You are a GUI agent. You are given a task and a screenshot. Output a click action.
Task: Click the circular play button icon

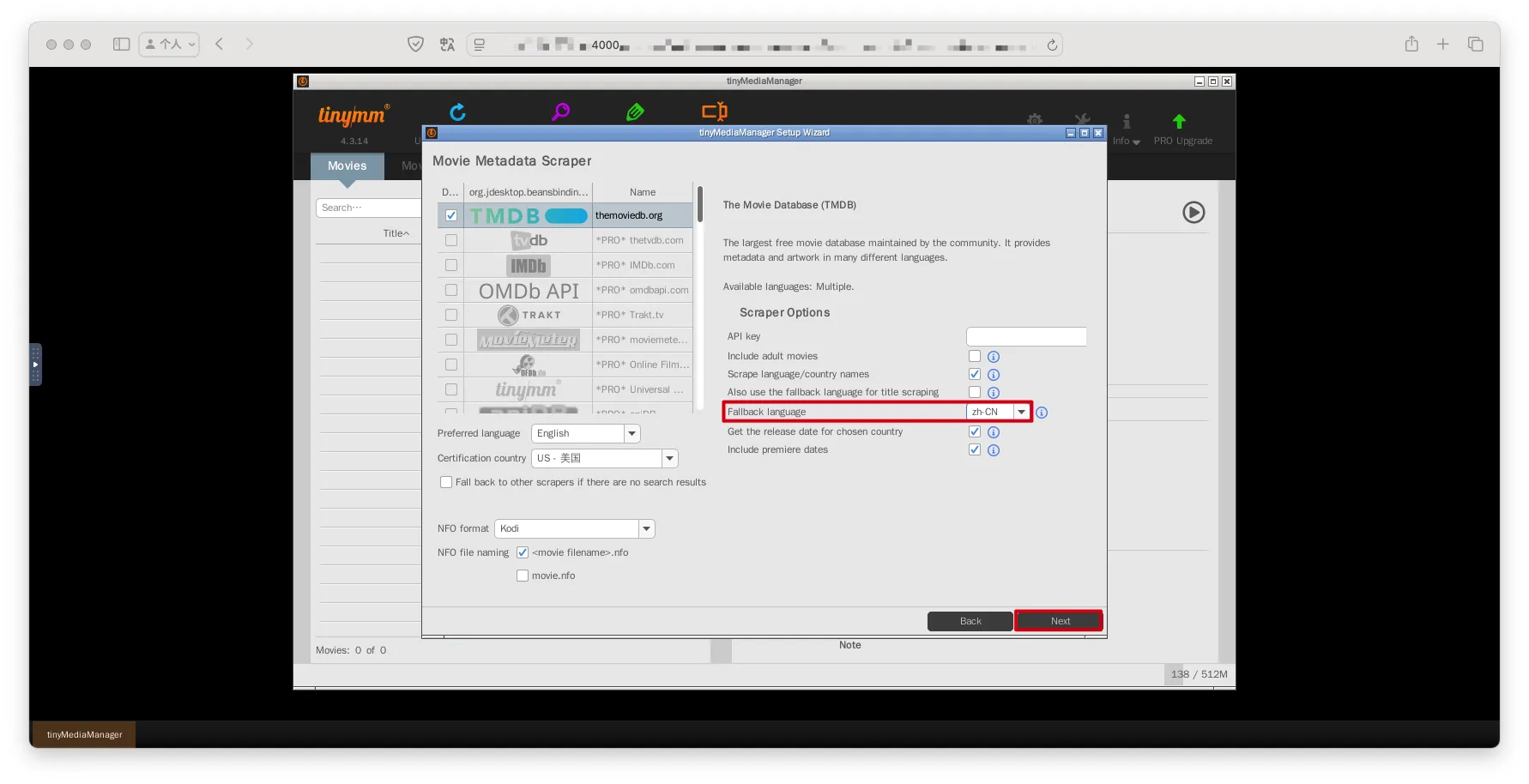(1193, 212)
